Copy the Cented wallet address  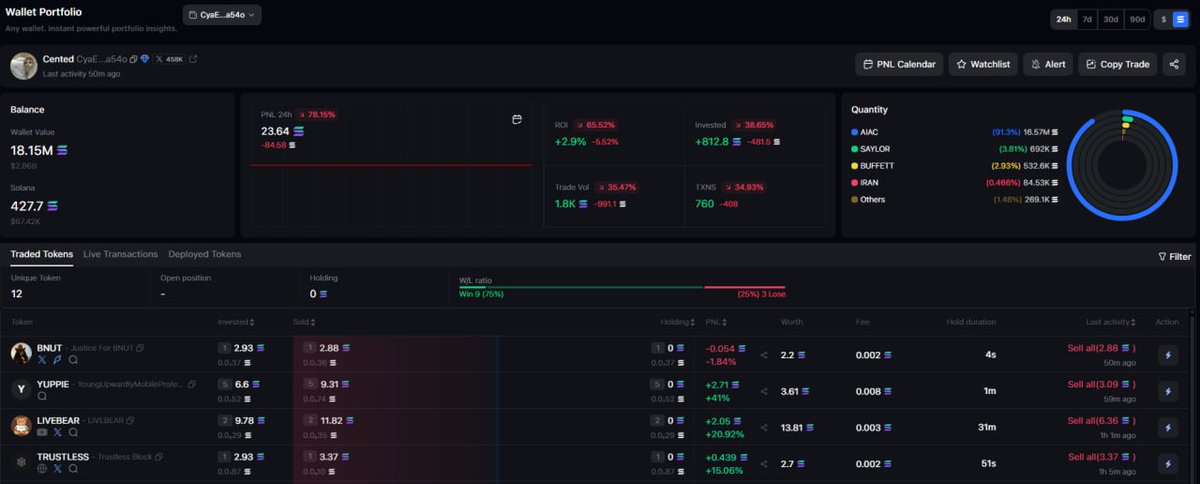(133, 60)
